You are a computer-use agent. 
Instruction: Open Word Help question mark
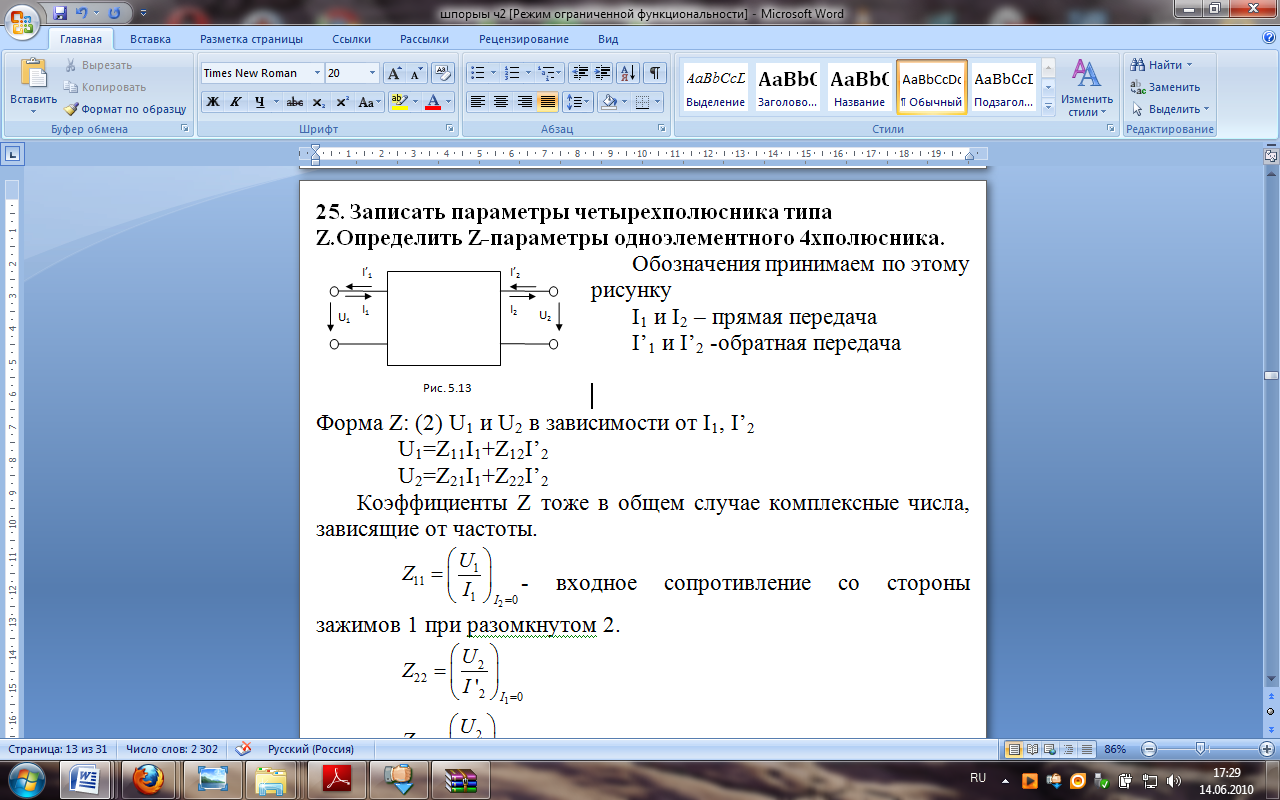pos(1268,37)
